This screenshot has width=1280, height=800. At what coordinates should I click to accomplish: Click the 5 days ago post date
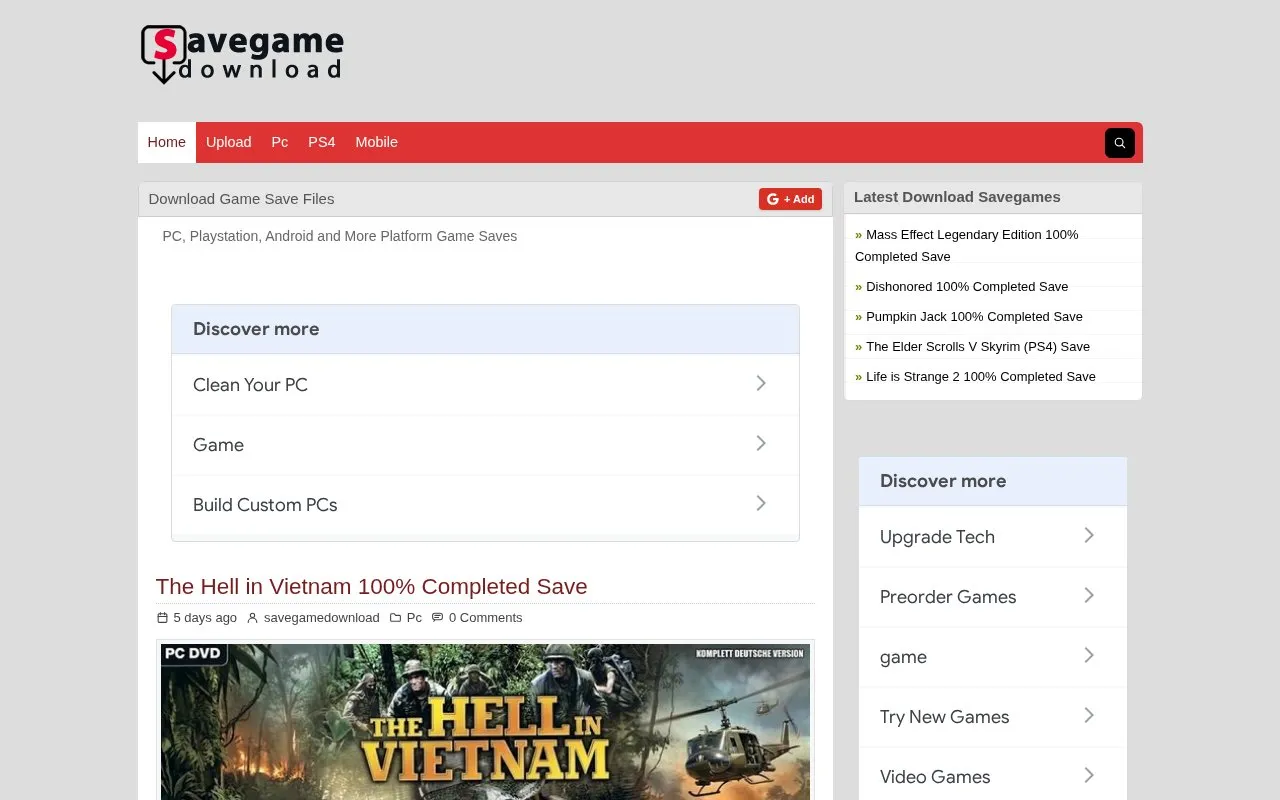(205, 618)
